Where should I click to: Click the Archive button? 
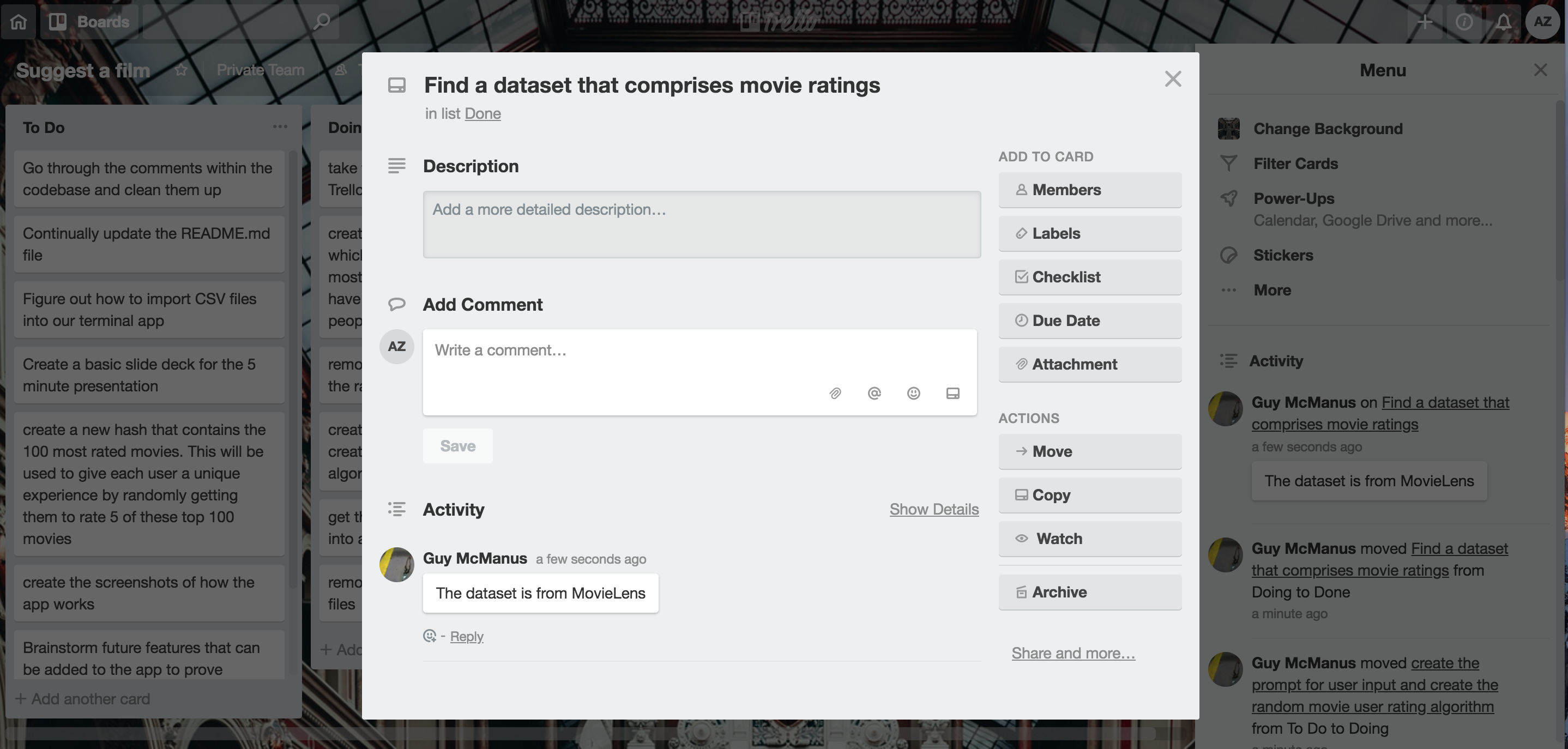pyautogui.click(x=1089, y=592)
